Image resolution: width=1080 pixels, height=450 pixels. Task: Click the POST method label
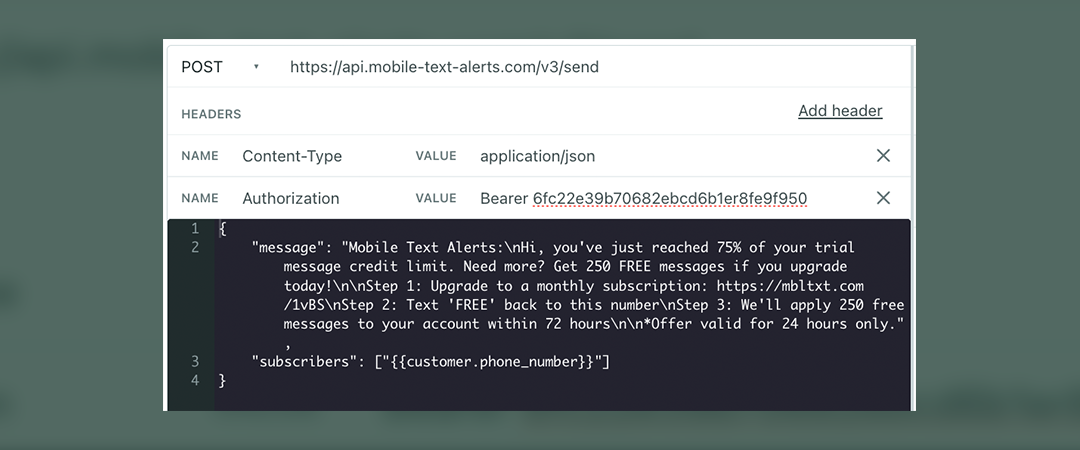pos(202,67)
